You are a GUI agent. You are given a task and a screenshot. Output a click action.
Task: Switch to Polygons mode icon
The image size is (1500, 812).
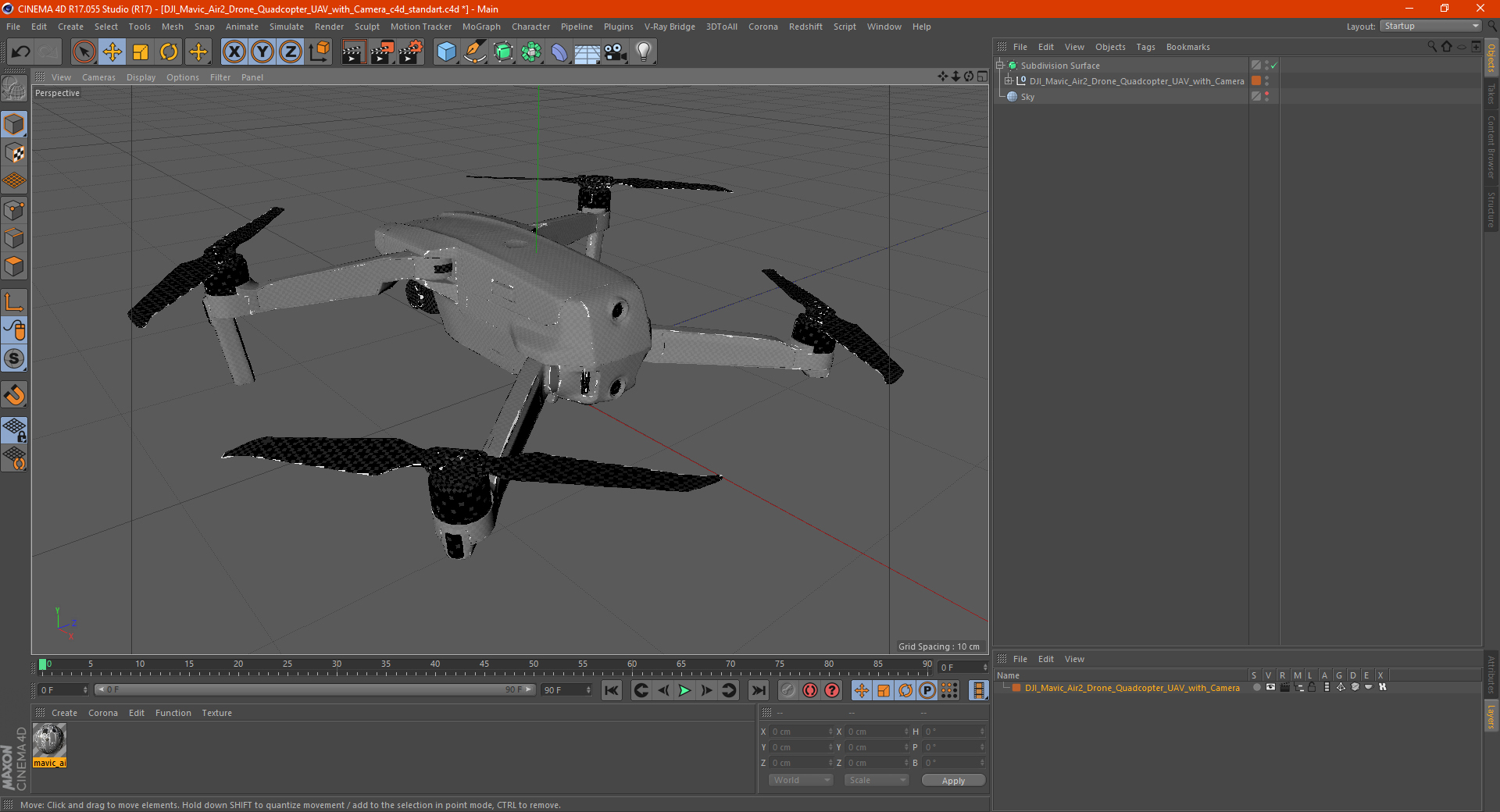[x=14, y=266]
